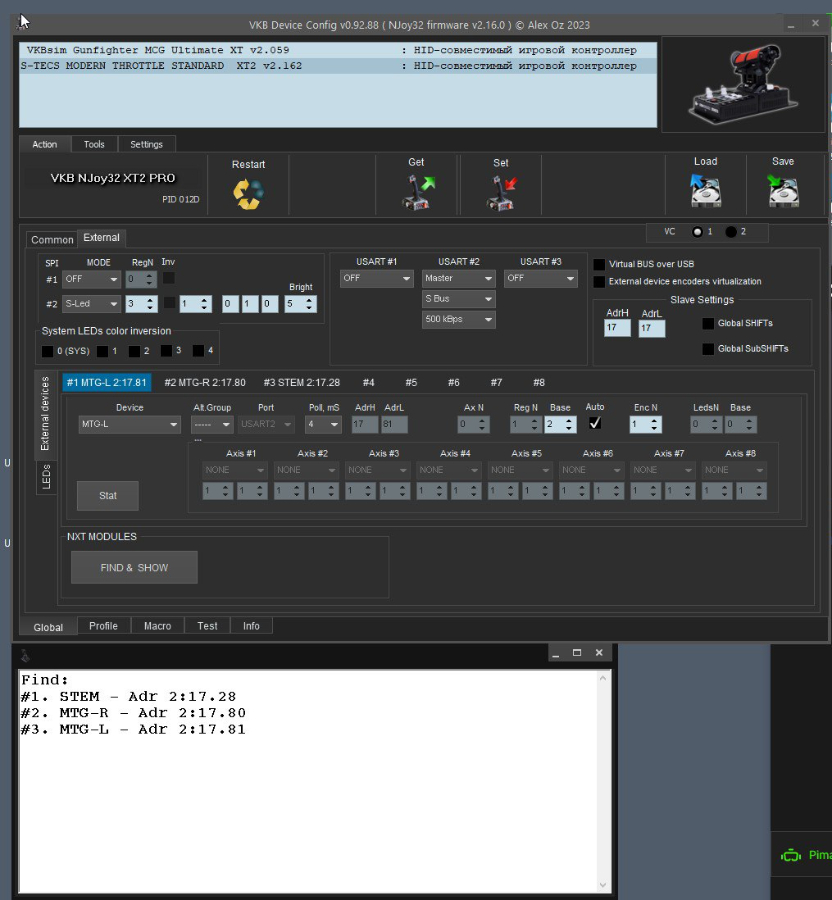Click the Restart device icon
Image resolution: width=832 pixels, height=900 pixels.
pyautogui.click(x=248, y=193)
